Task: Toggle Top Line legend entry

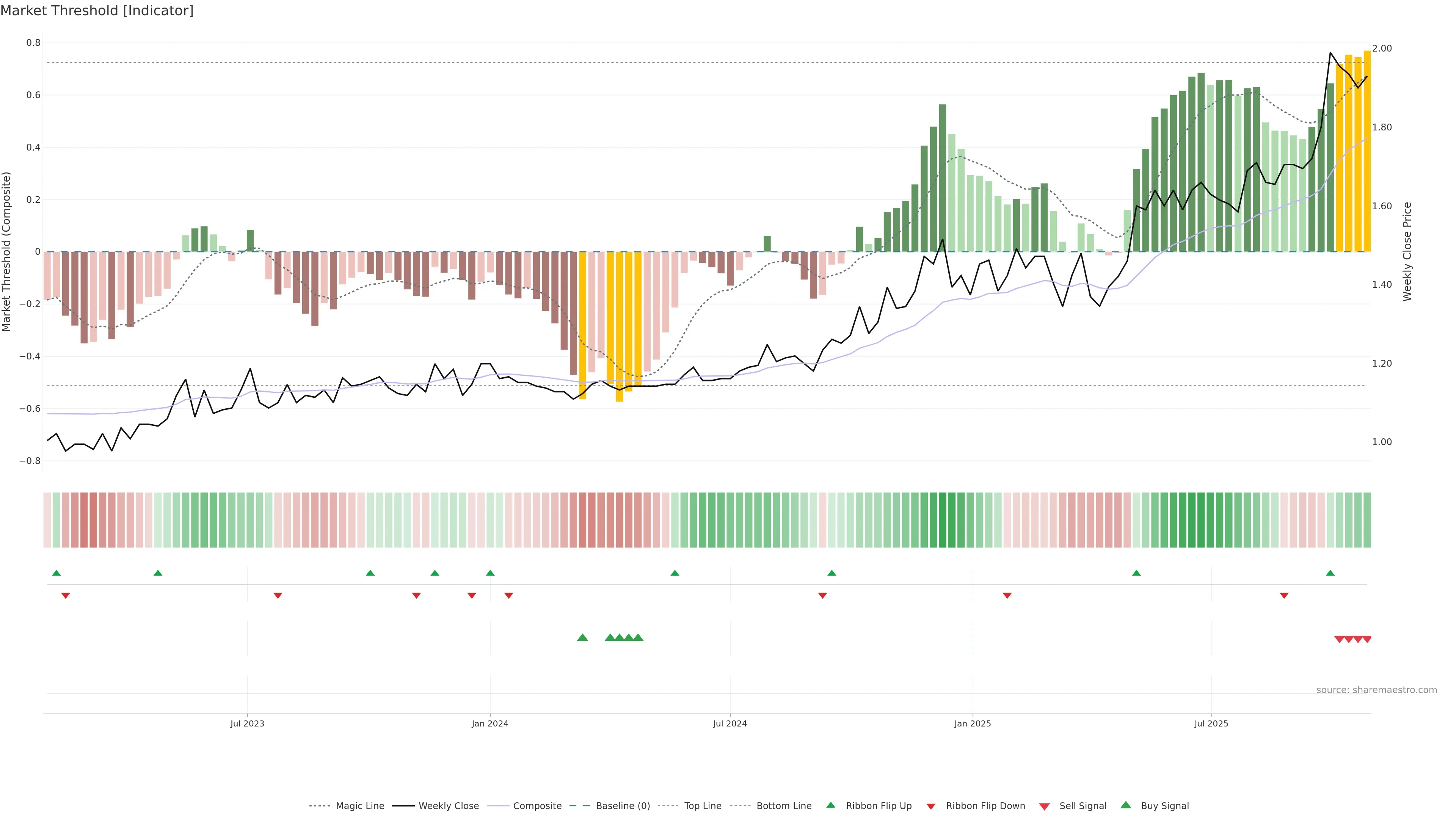Action: click(703, 806)
